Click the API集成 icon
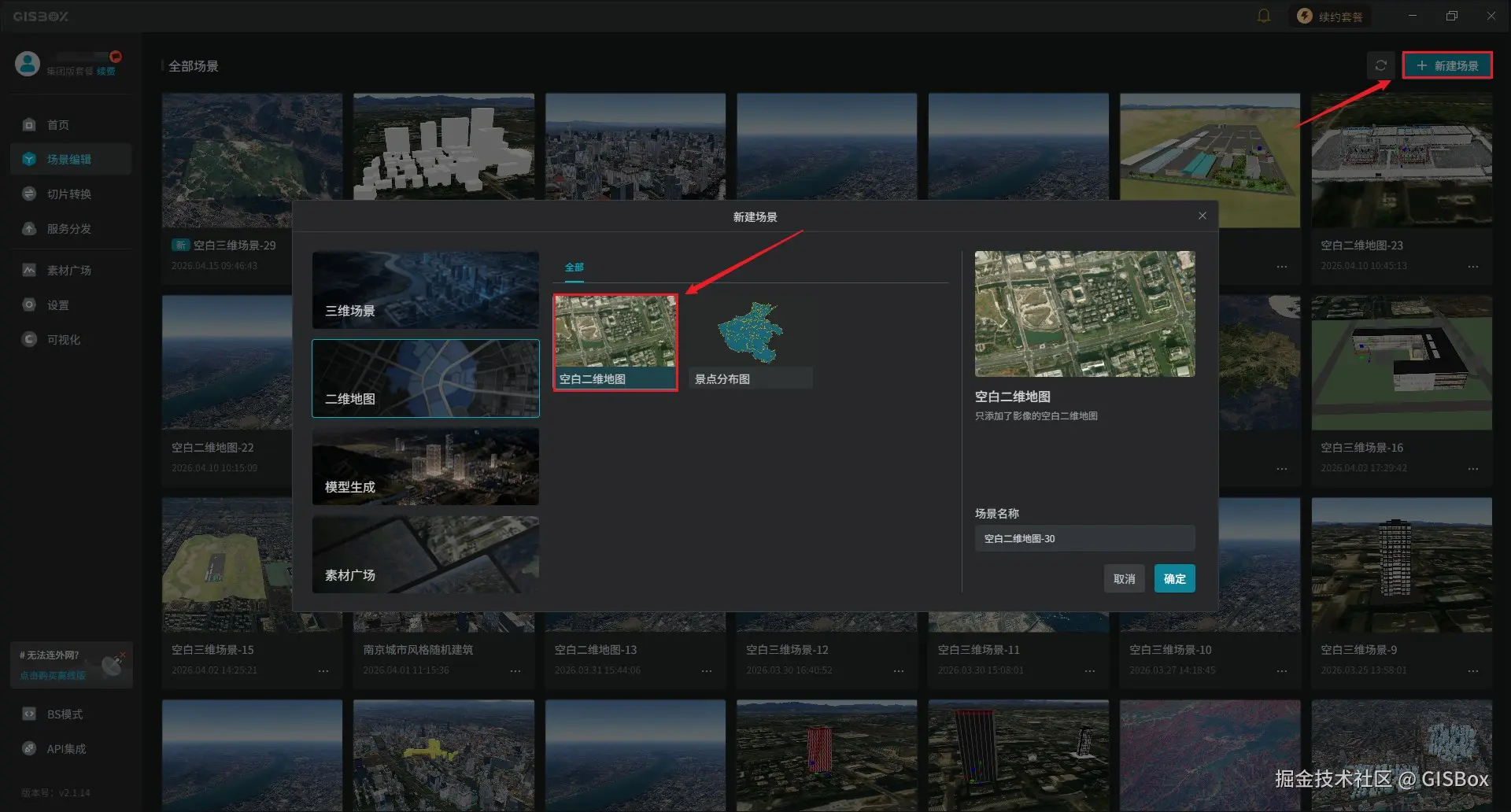This screenshot has width=1511, height=812. click(x=29, y=748)
